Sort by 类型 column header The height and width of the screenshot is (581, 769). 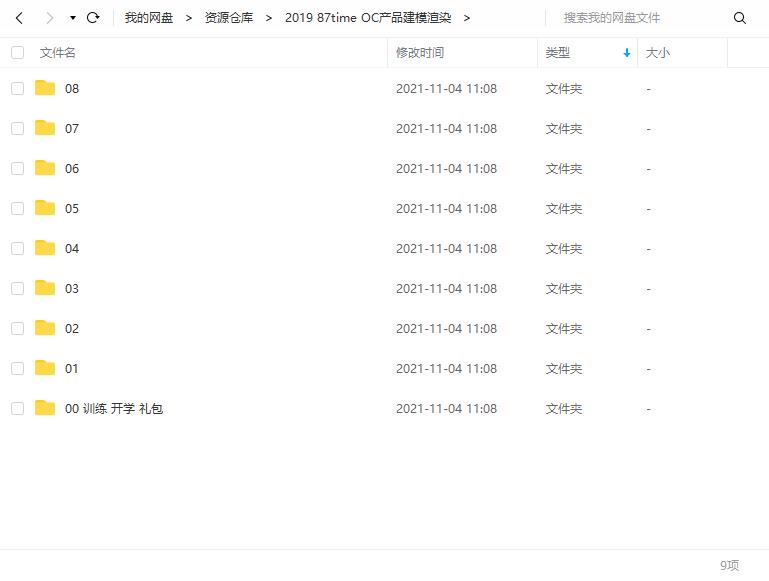[x=558, y=52]
